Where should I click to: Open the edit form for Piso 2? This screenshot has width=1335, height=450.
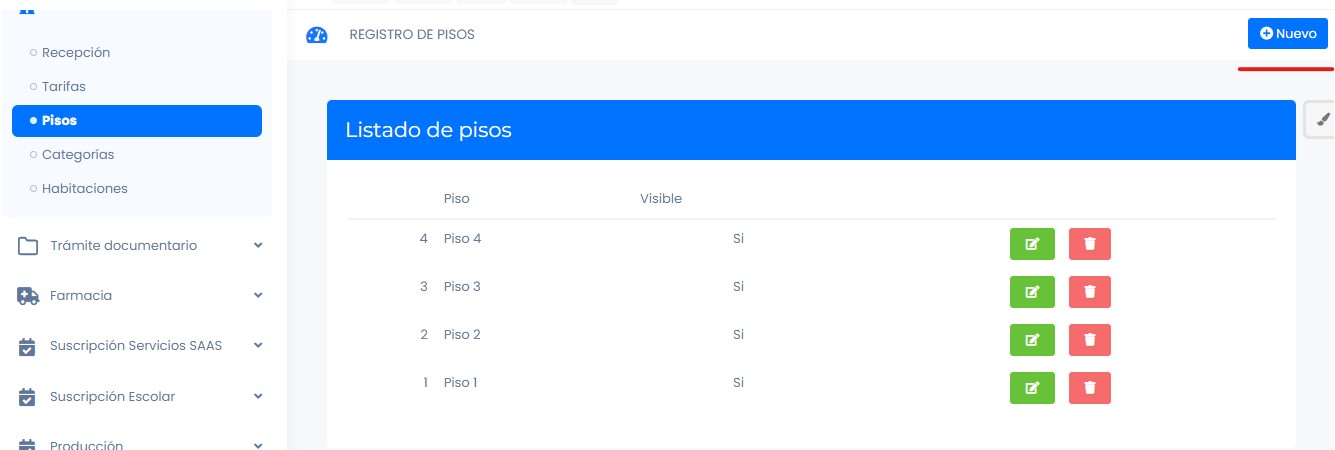pos(1032,340)
